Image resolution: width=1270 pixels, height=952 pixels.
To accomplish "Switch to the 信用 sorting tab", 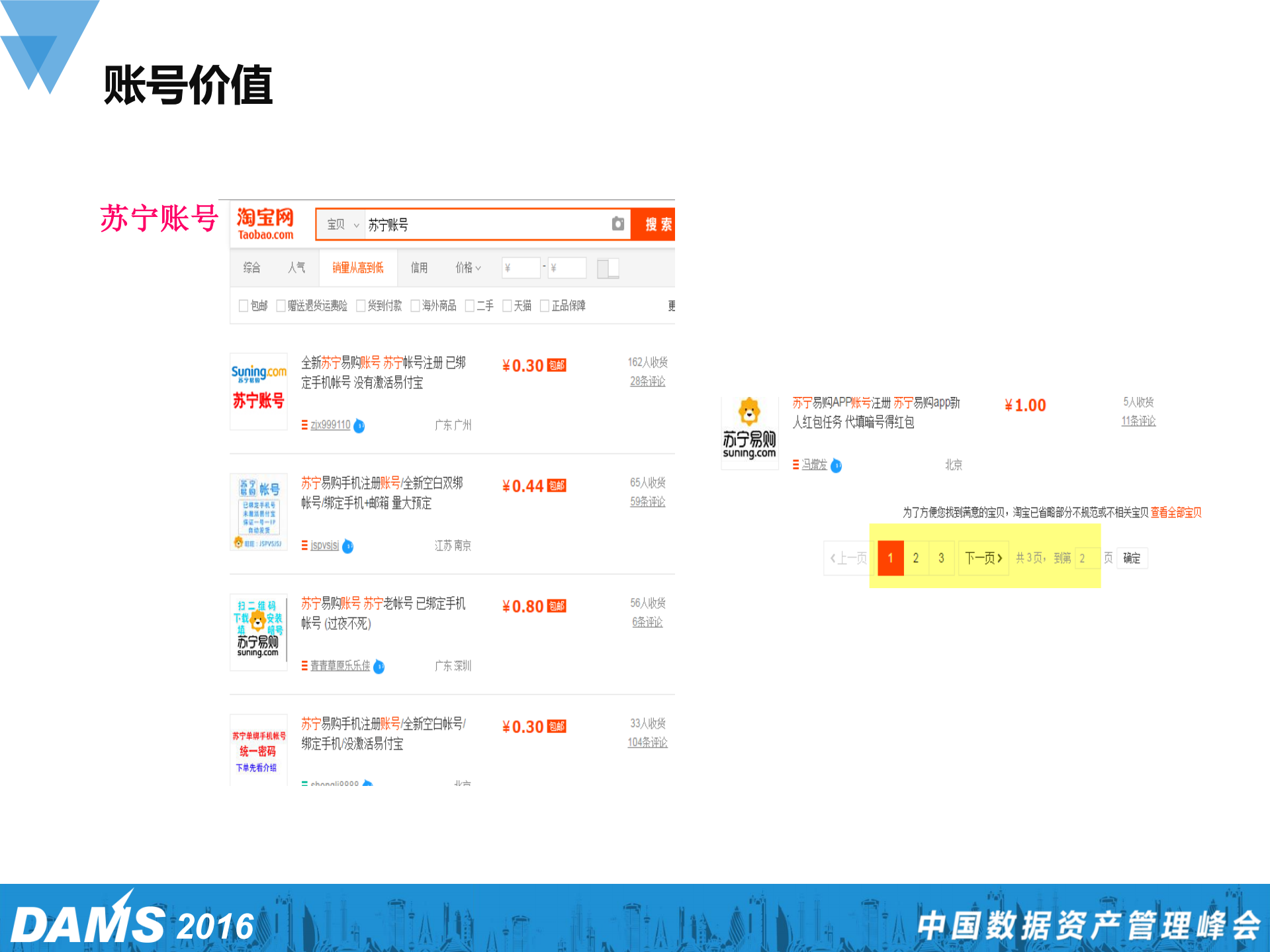I will (420, 267).
